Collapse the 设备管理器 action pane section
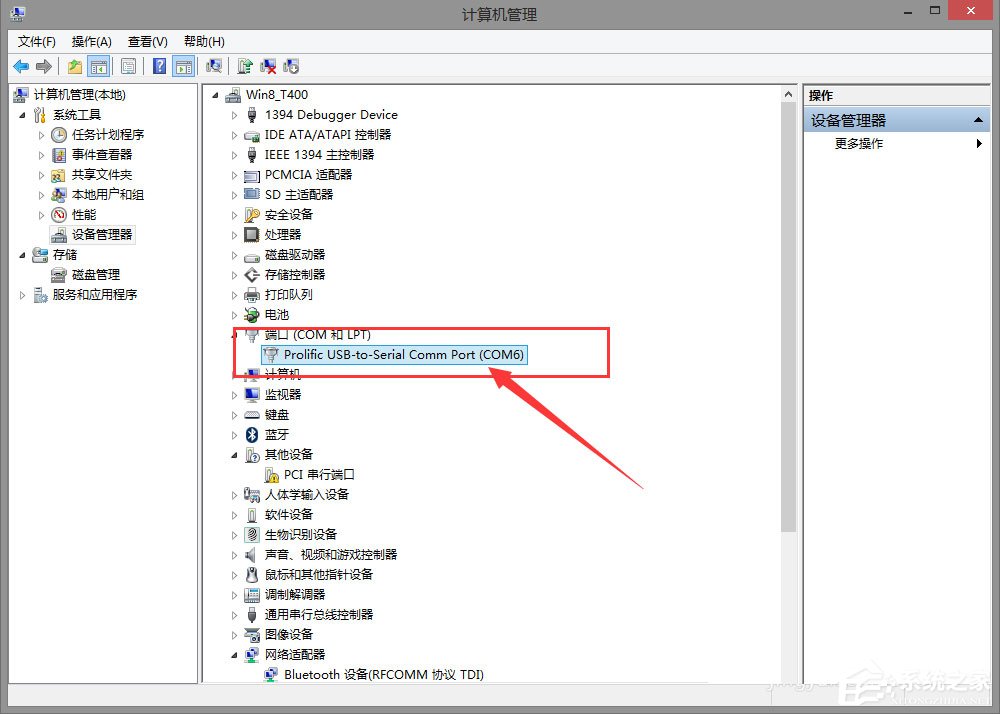 978,119
